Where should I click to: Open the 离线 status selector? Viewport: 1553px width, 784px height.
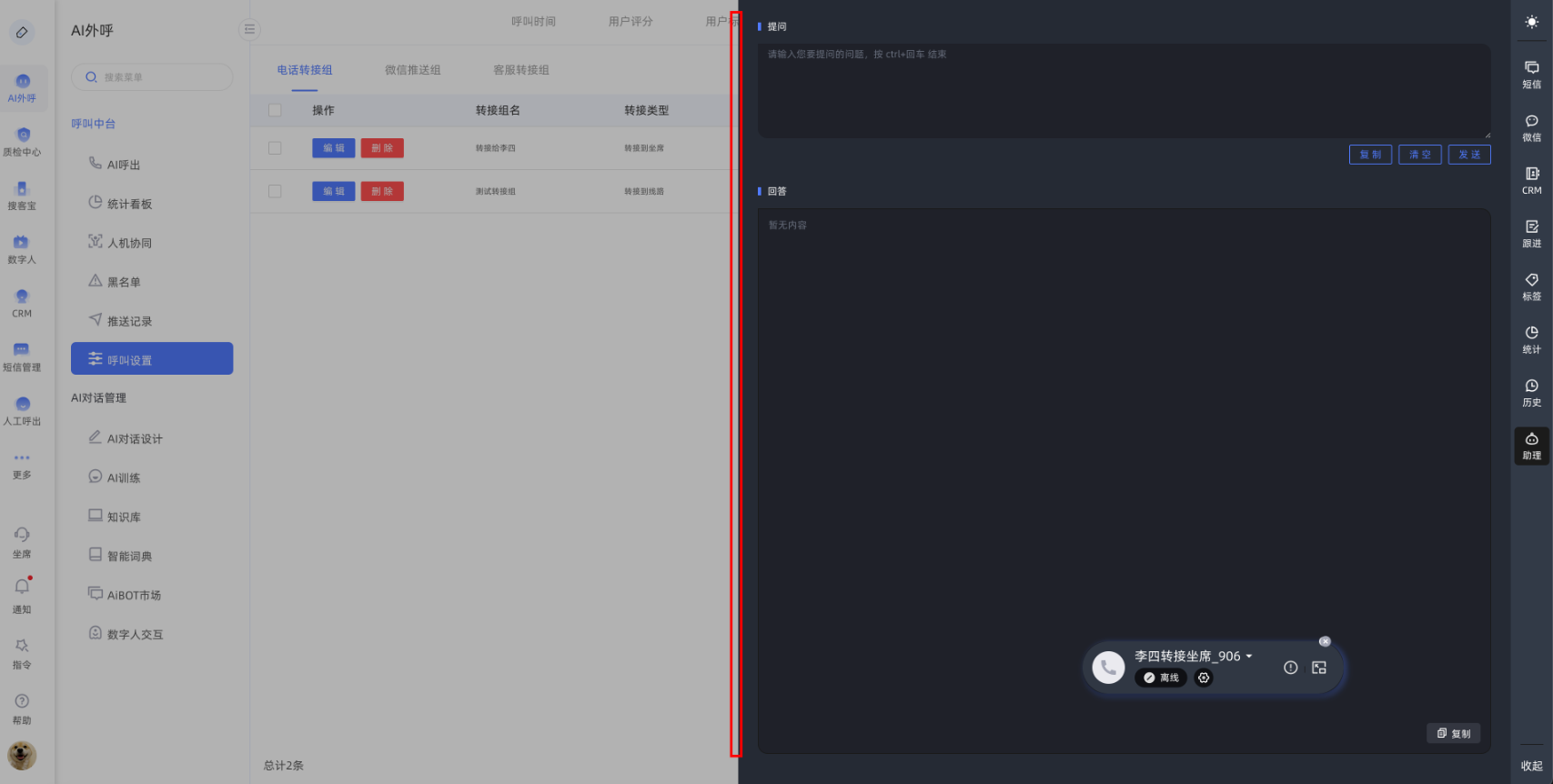point(1161,678)
